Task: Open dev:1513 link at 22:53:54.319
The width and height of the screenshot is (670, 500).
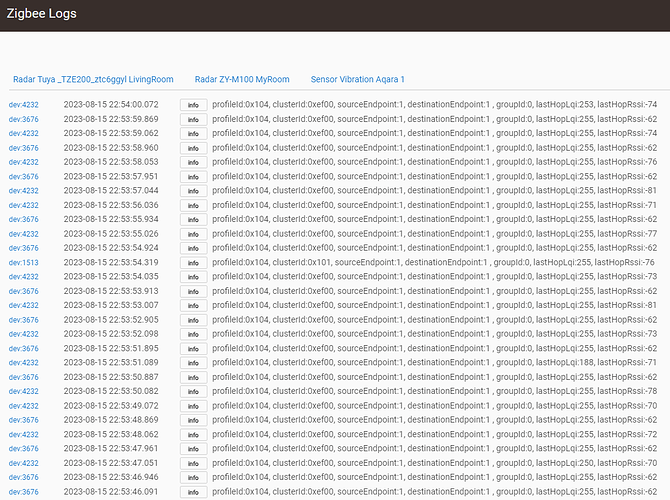Action: pyautogui.click(x=24, y=263)
